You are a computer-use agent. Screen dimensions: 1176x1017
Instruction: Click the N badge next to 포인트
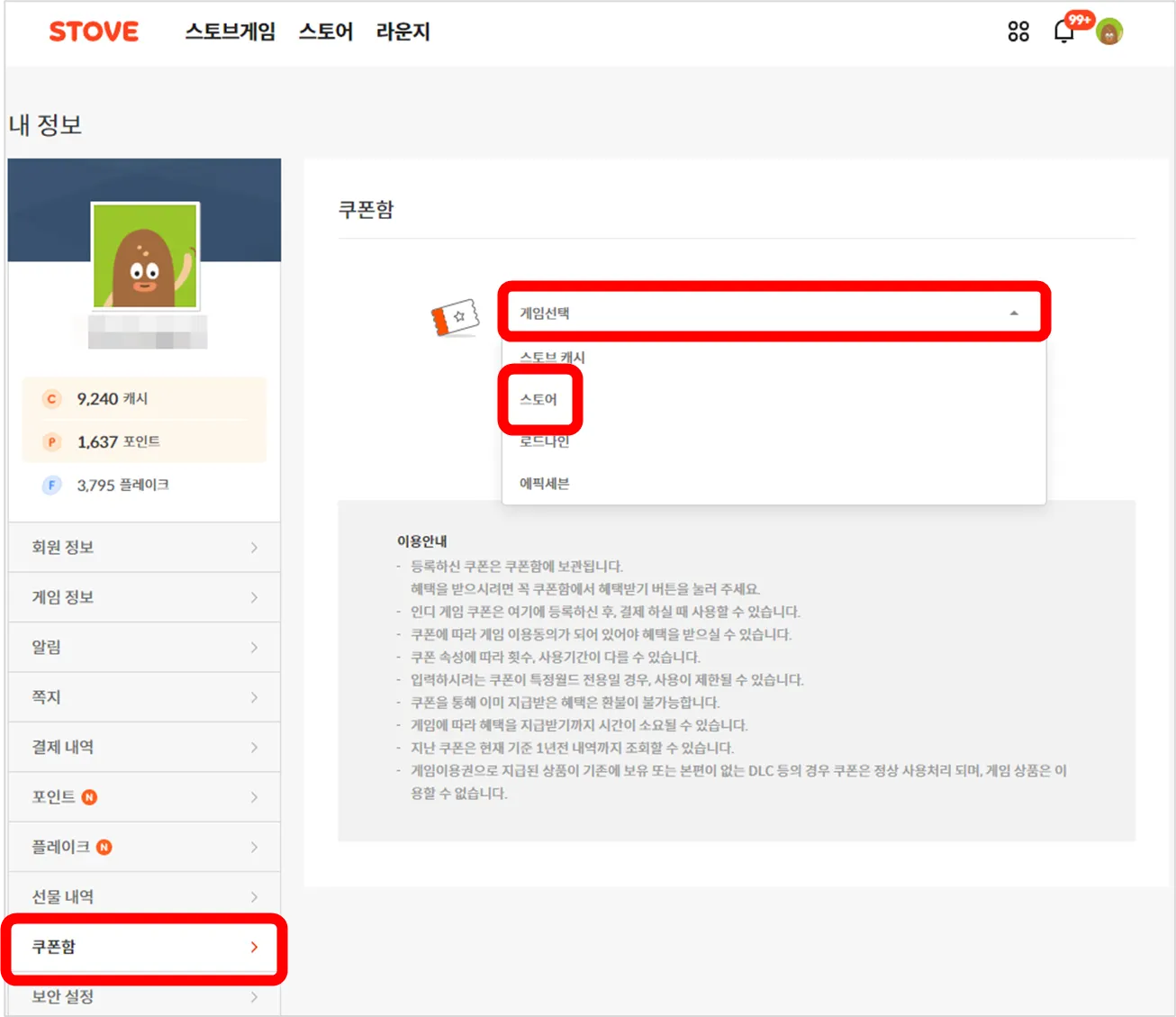89,797
